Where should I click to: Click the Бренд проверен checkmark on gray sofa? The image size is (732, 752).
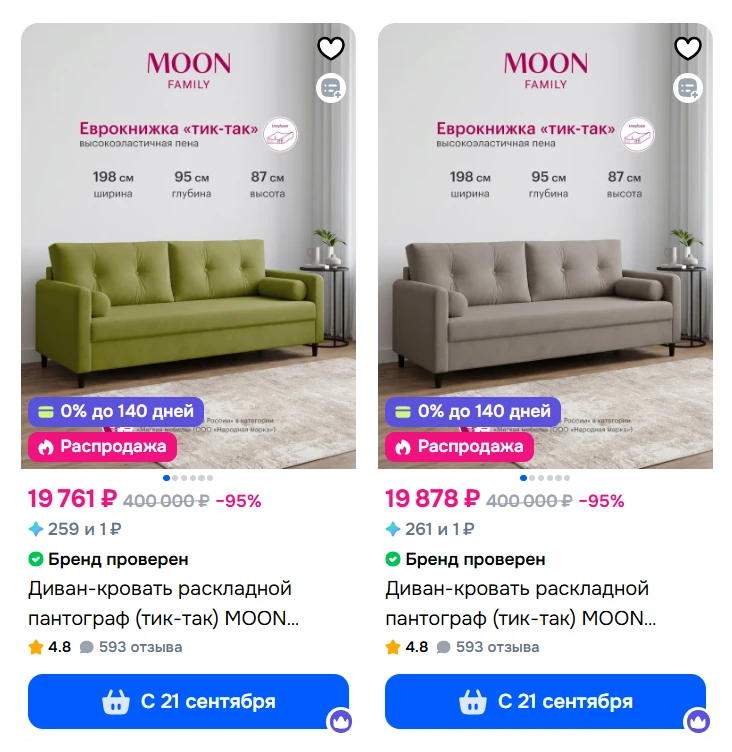coord(393,559)
